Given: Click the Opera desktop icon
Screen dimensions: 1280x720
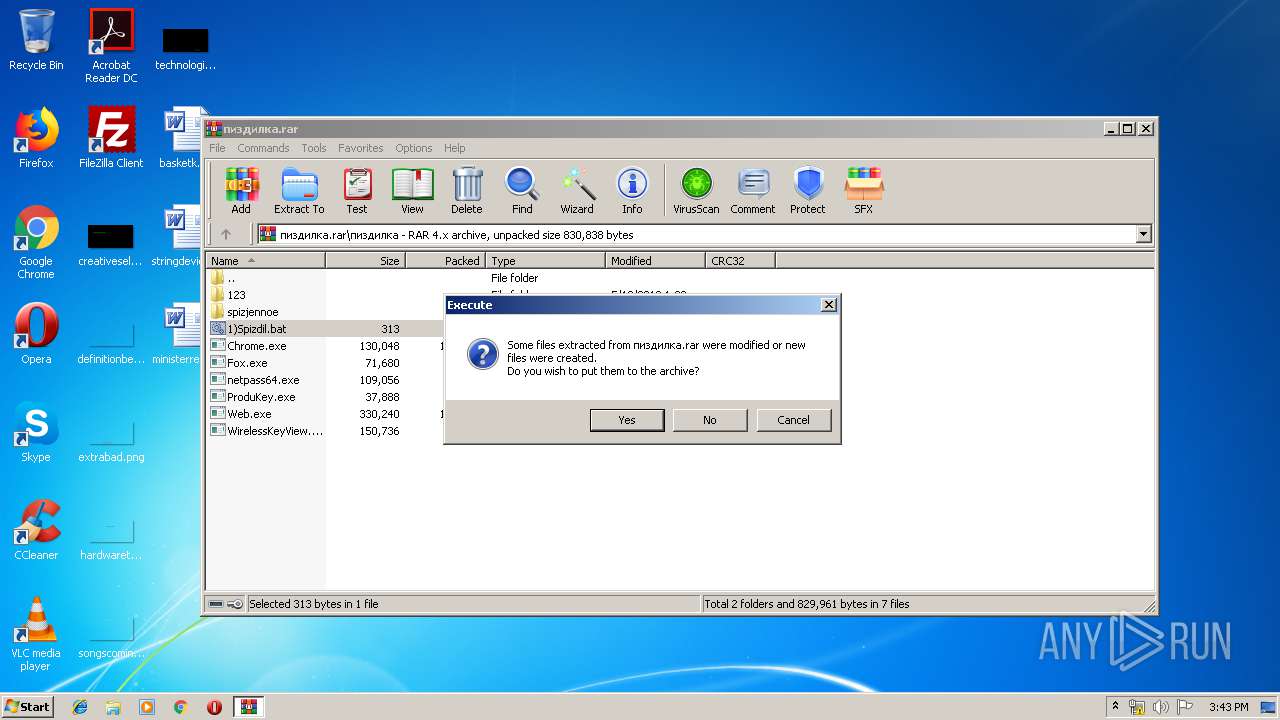Looking at the screenshot, I should coord(36,334).
